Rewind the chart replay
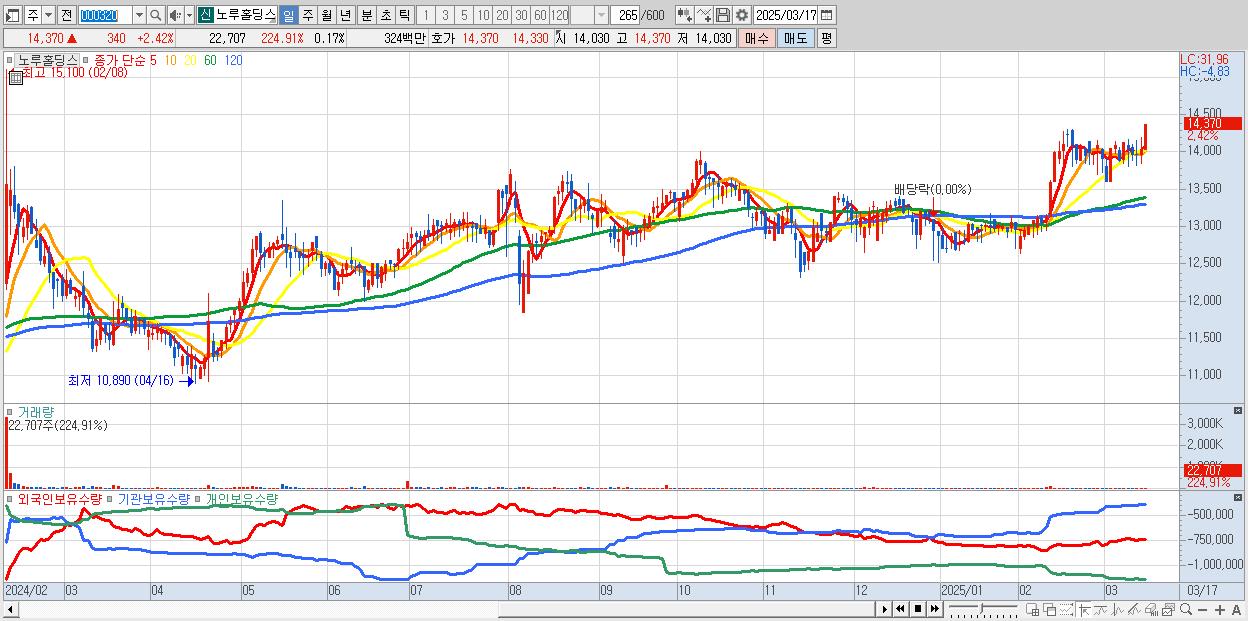 [900, 609]
